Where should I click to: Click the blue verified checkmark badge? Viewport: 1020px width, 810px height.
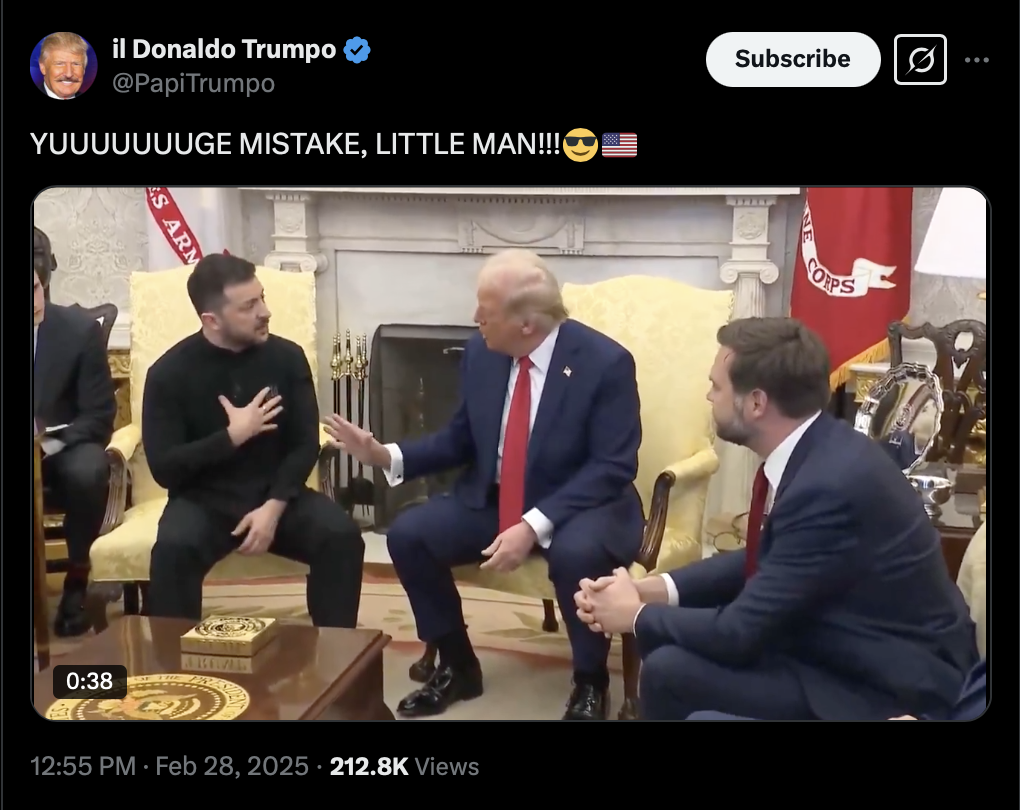point(356,50)
